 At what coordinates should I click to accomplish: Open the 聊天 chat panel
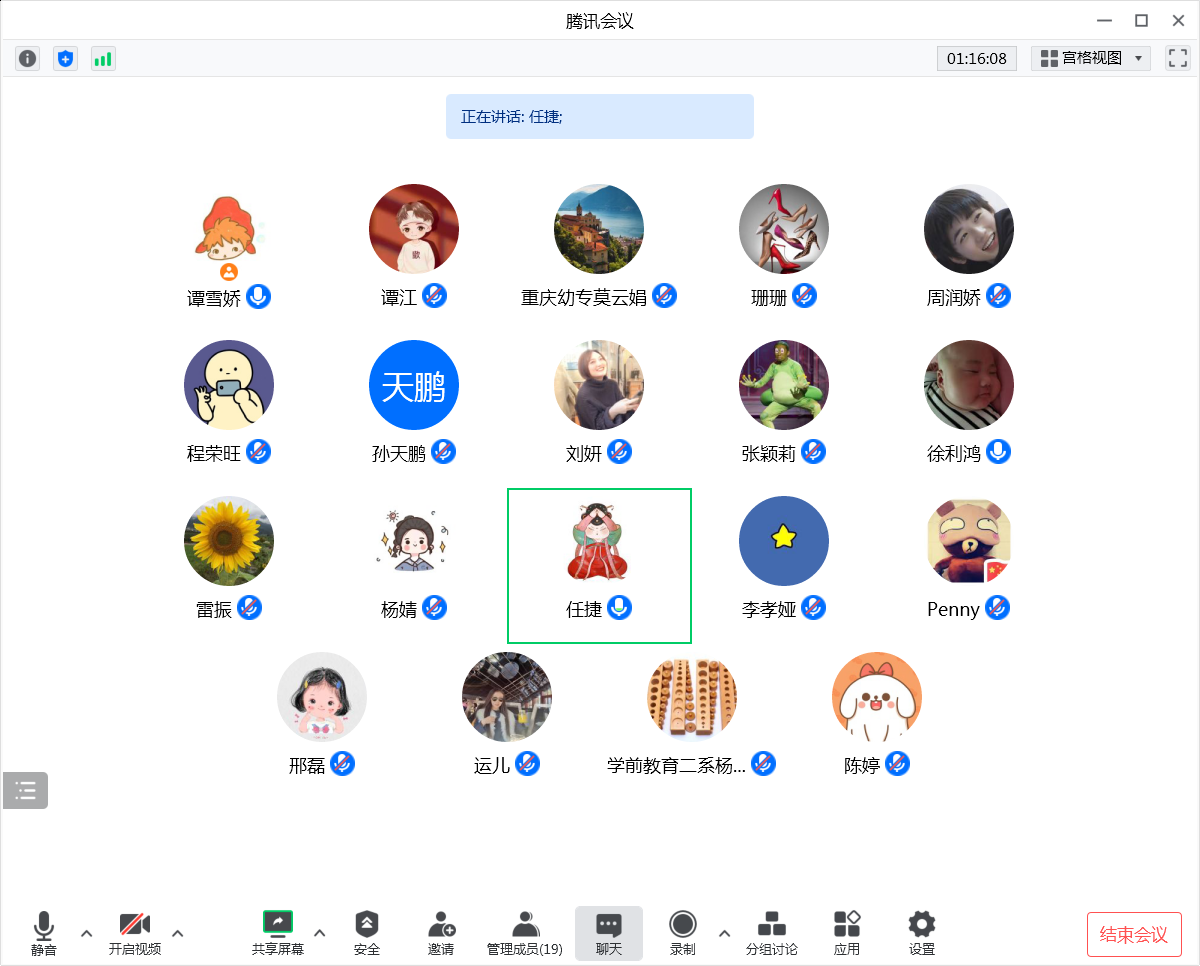pyautogui.click(x=609, y=934)
